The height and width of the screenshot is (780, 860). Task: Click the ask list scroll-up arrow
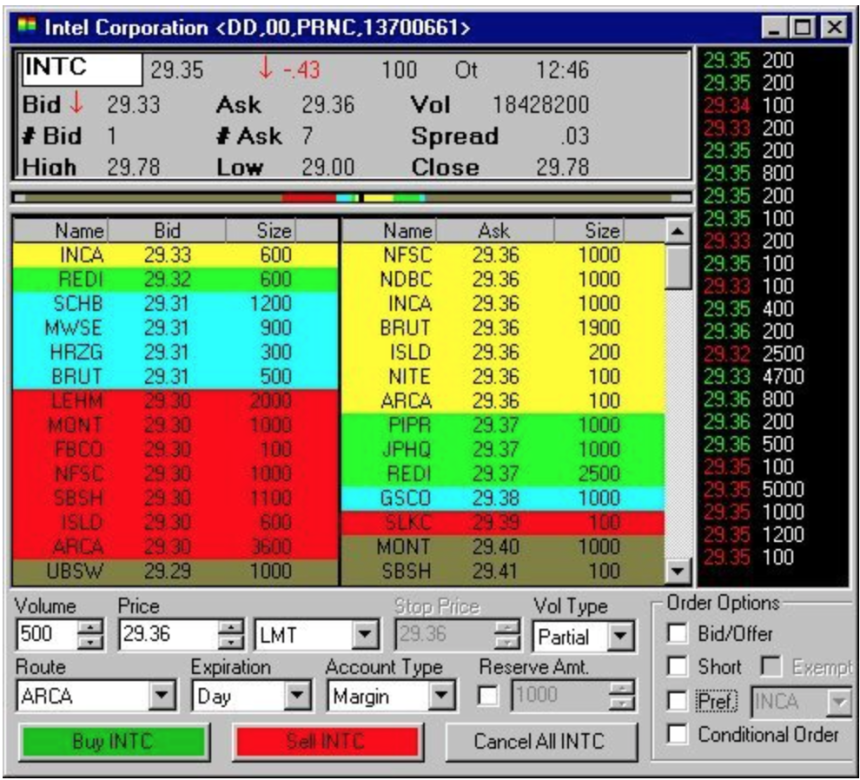pyautogui.click(x=678, y=231)
